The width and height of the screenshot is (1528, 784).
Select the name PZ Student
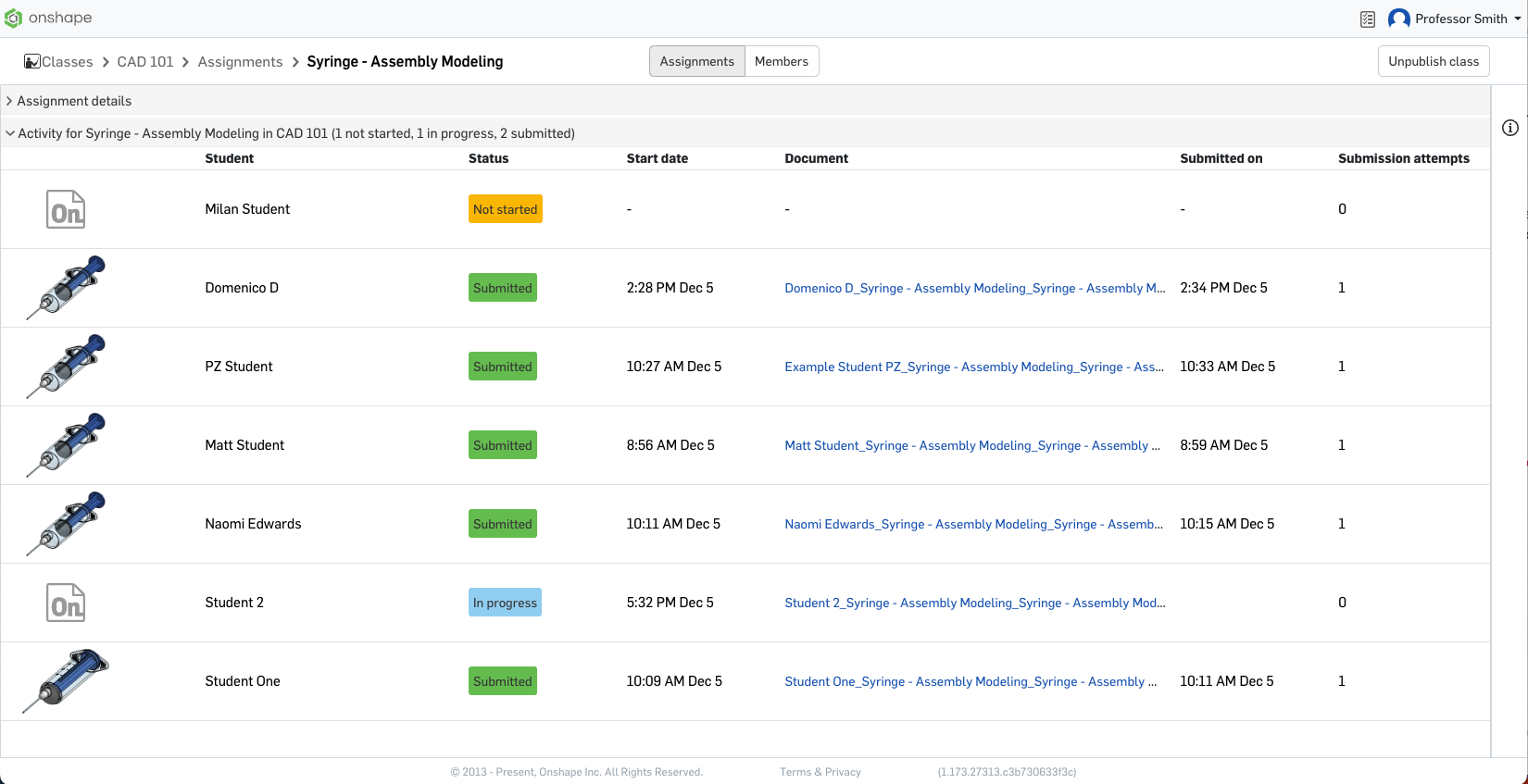[x=239, y=367]
